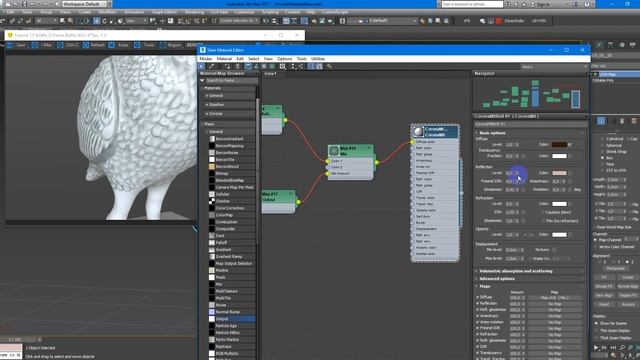The image size is (640, 360).
Task: Open Utilities menu in Slate Material Editor
Action: pos(318,59)
